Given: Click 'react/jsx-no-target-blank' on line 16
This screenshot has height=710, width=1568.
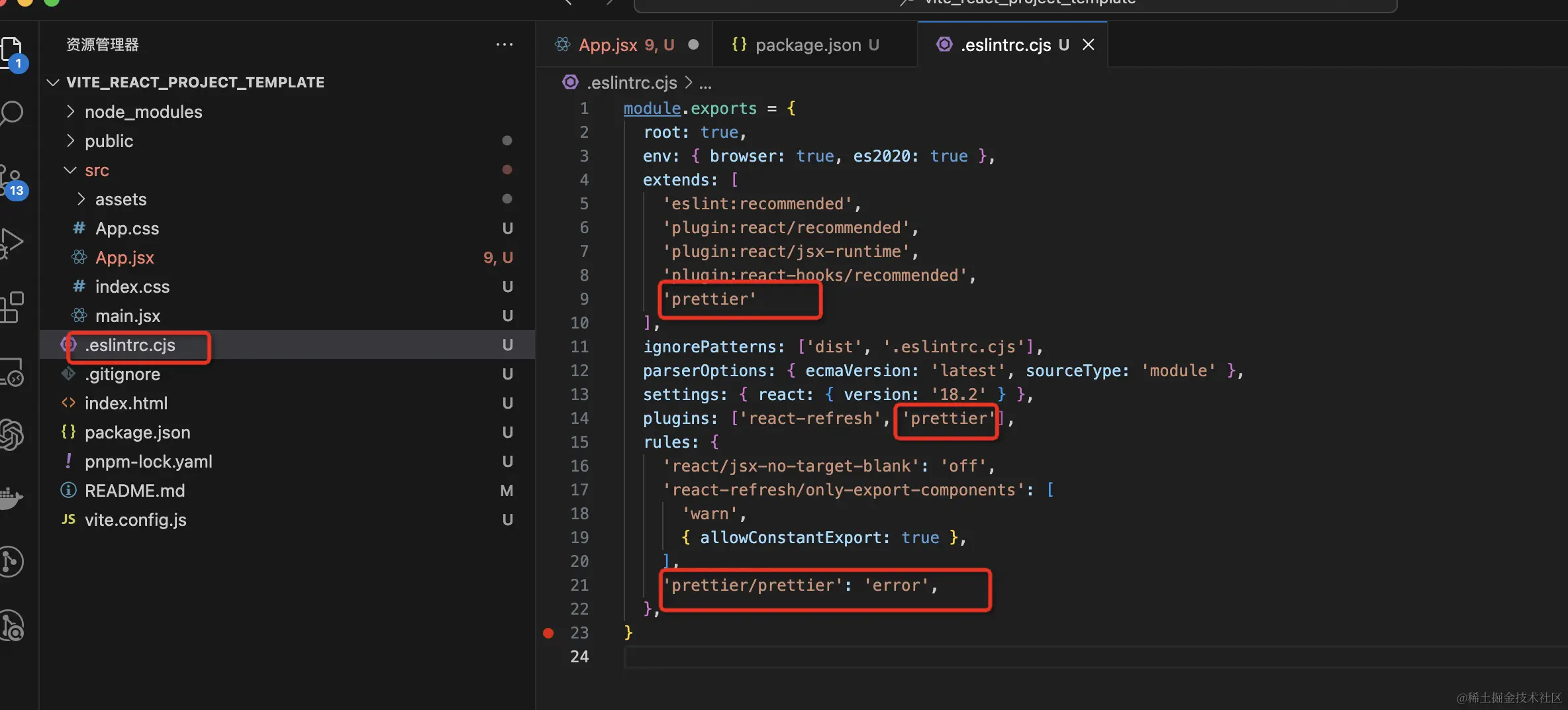Looking at the screenshot, I should (791, 466).
